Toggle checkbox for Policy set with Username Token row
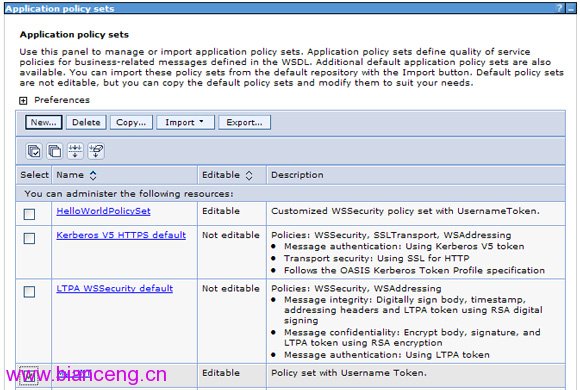 29,376
